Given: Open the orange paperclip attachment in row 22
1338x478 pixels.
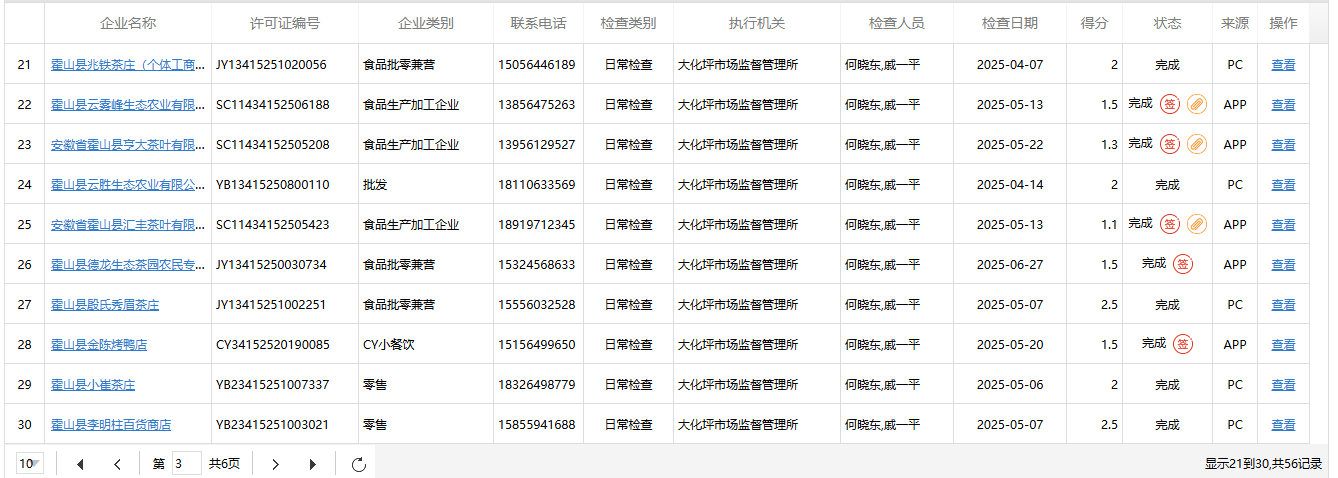Looking at the screenshot, I should 1196,104.
